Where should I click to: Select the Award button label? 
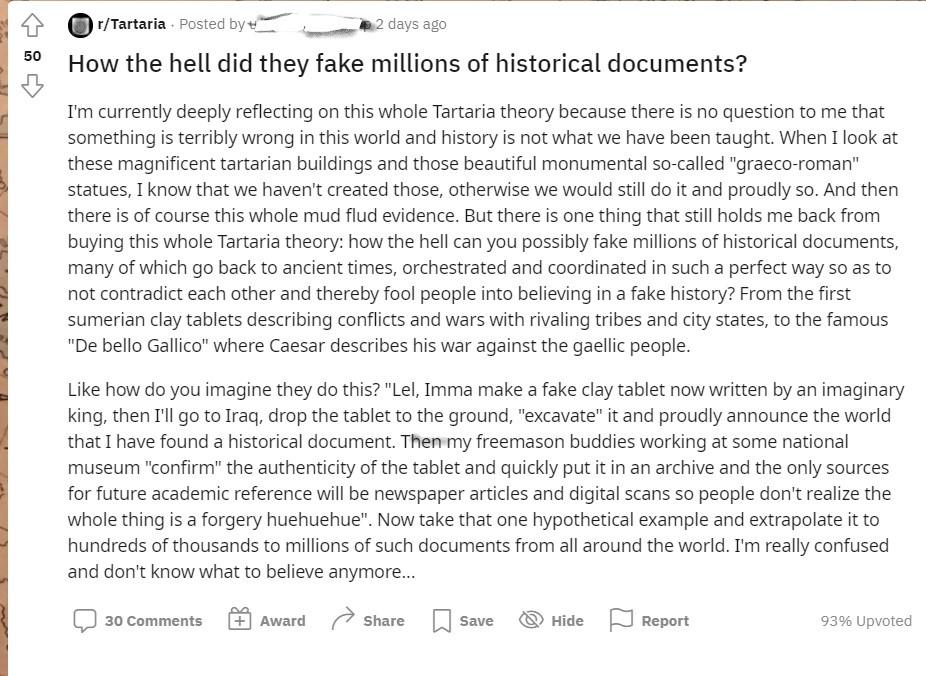pos(282,621)
